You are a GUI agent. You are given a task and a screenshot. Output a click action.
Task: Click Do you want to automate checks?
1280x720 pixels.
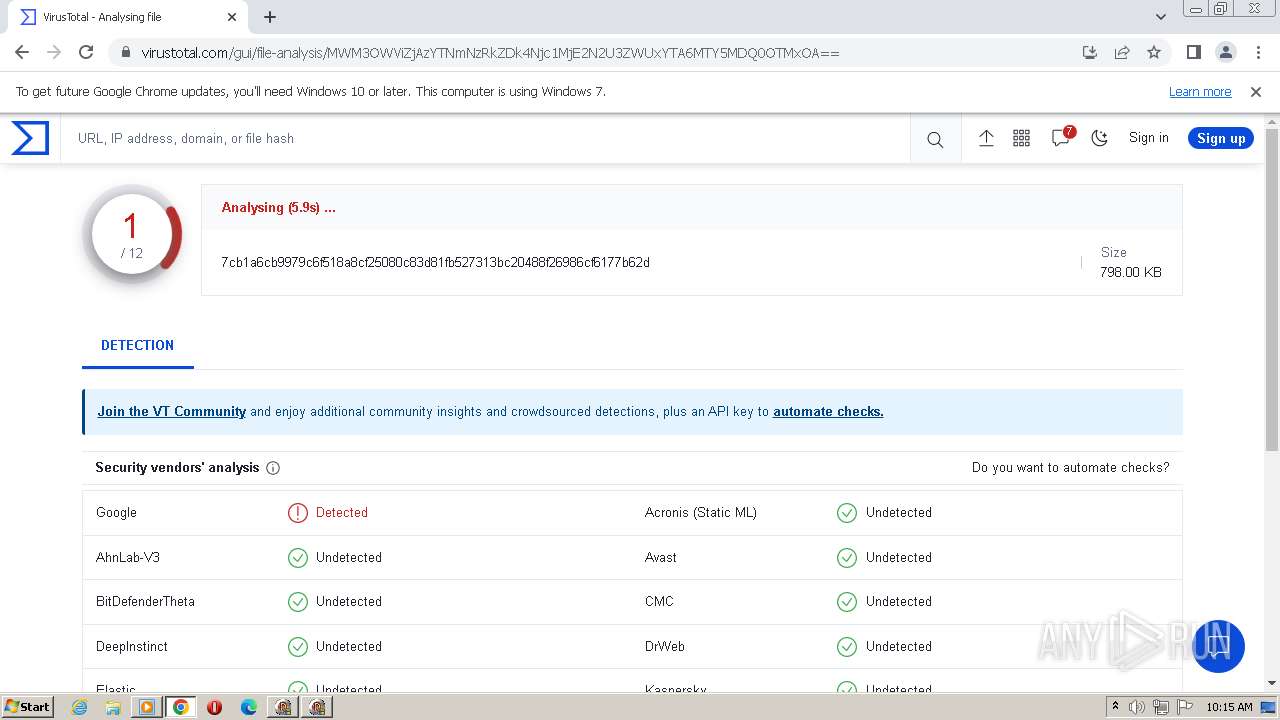tap(1070, 467)
